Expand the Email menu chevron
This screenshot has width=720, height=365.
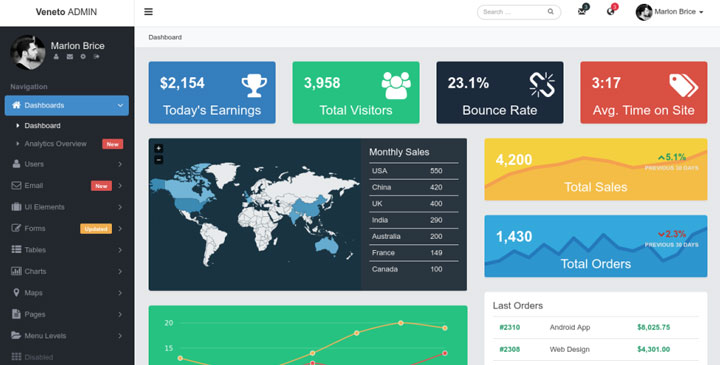pos(120,185)
